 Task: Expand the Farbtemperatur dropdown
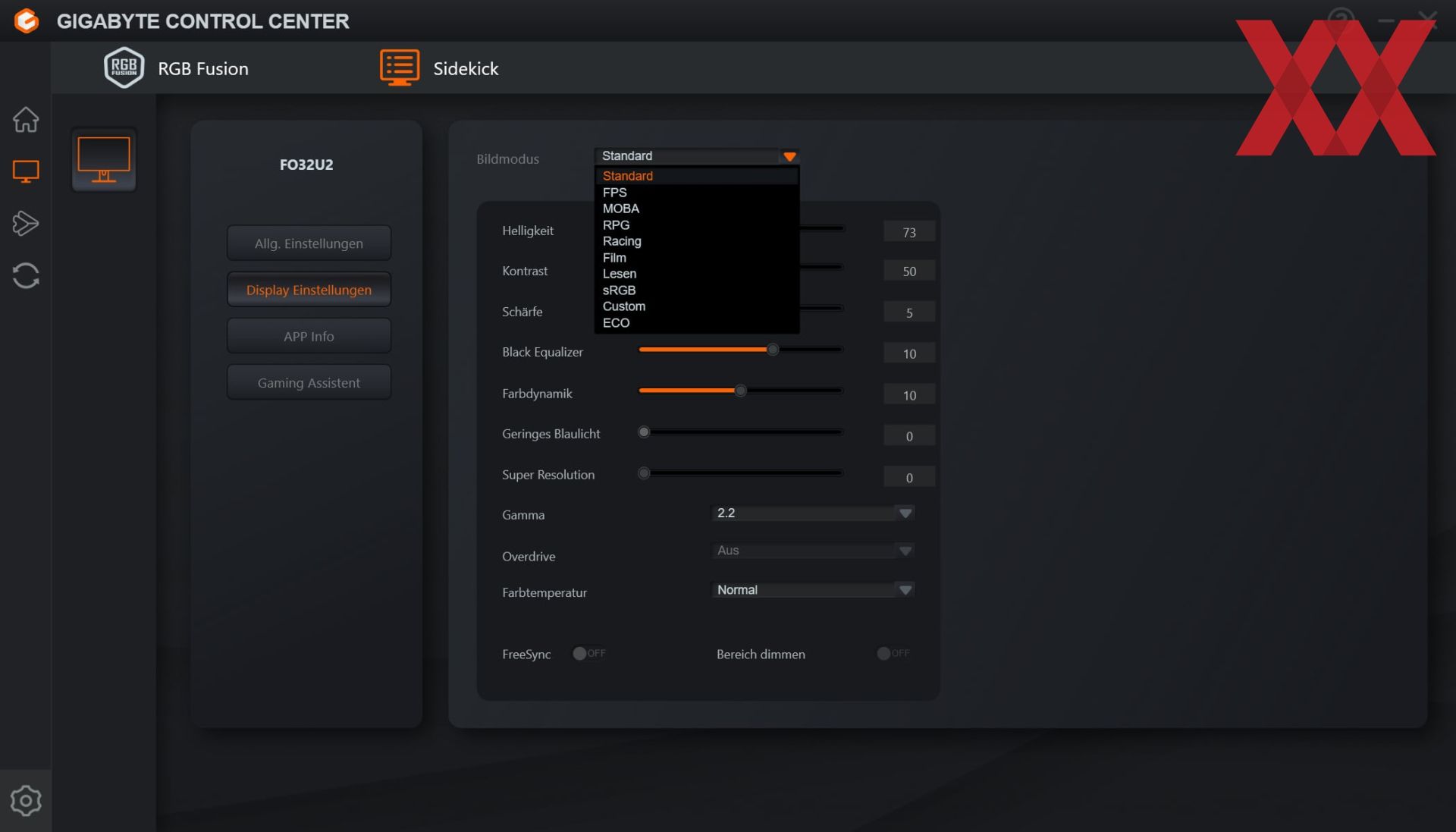pos(812,590)
